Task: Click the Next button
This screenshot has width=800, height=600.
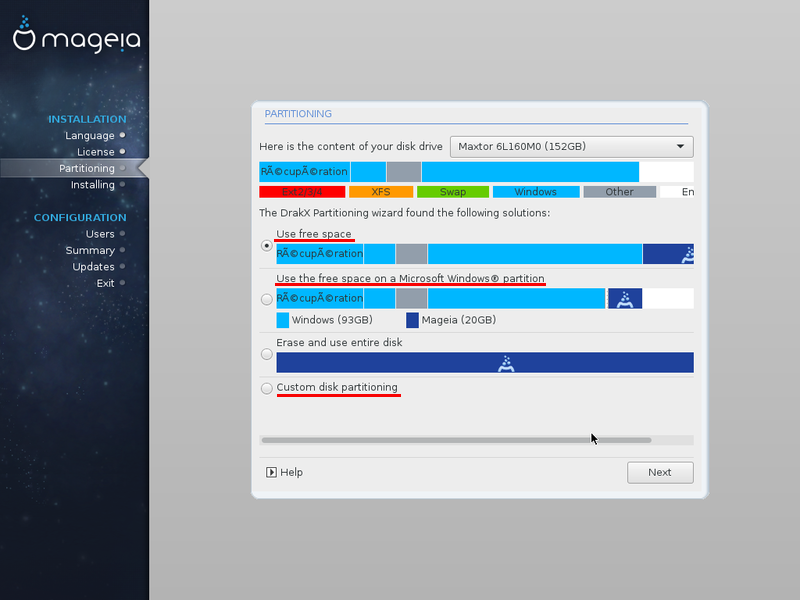Action: click(660, 472)
